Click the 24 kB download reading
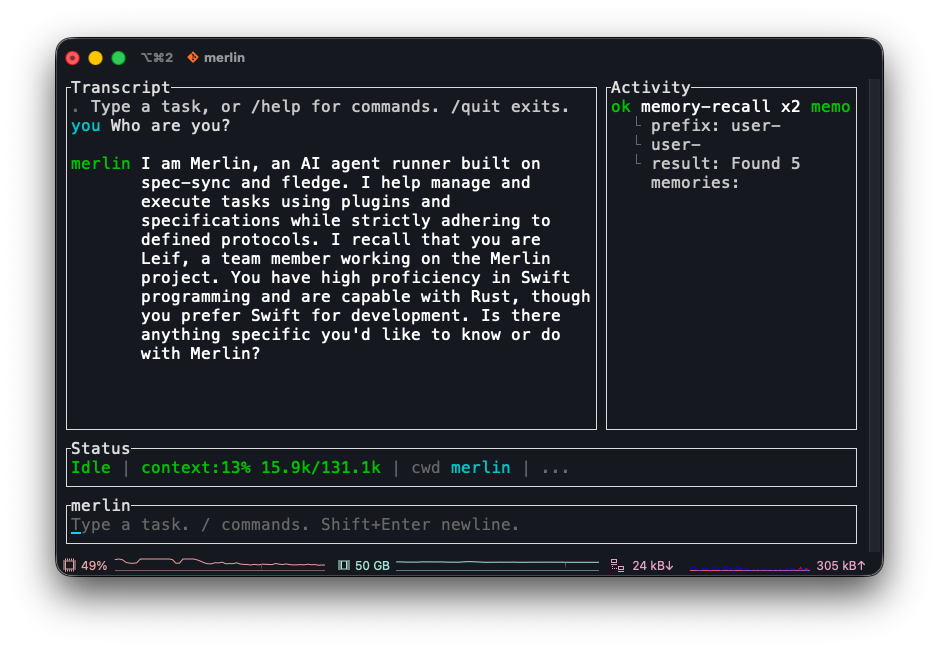 (653, 566)
